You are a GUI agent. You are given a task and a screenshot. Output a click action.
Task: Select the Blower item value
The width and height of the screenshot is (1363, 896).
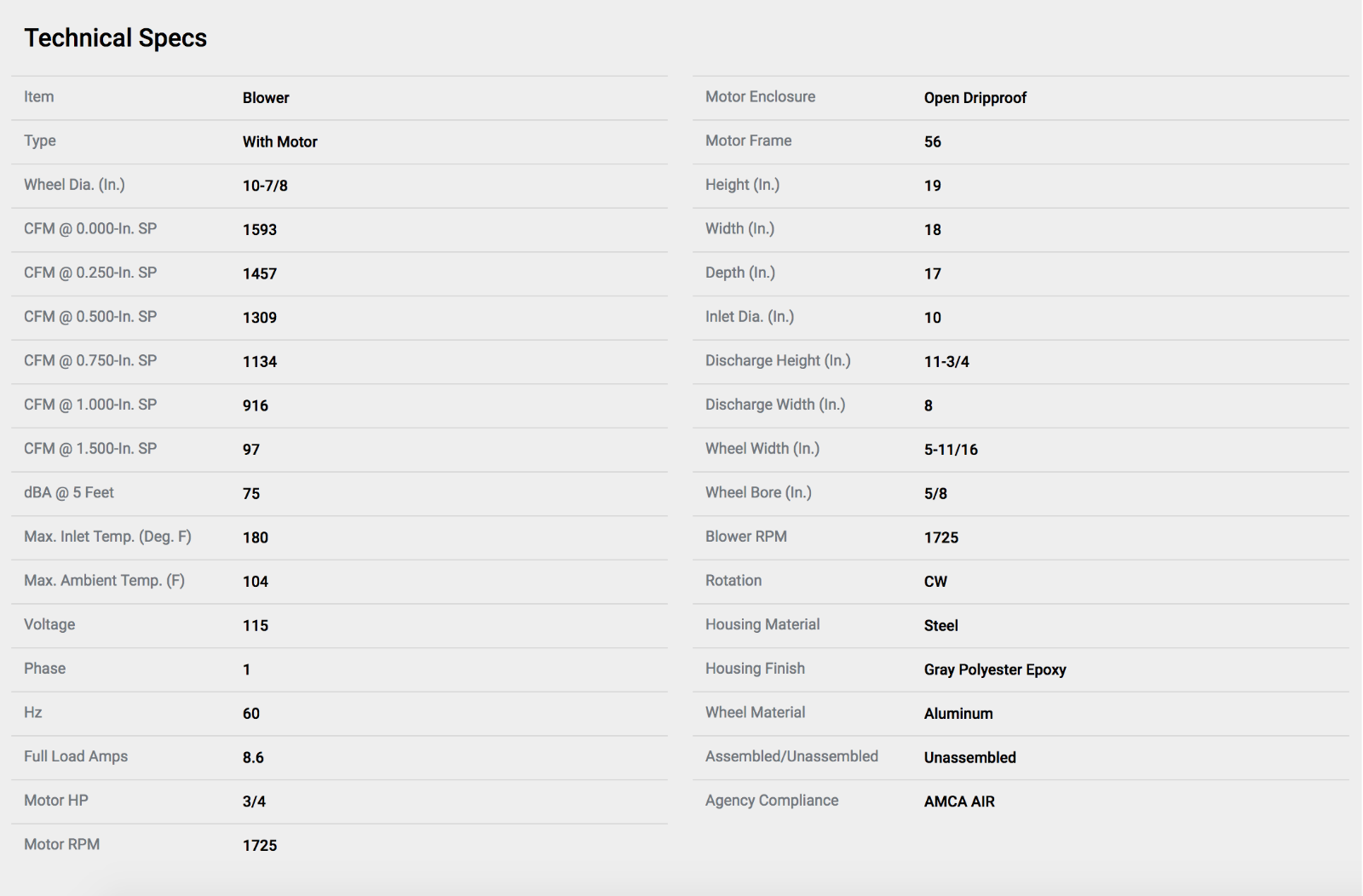coord(266,98)
